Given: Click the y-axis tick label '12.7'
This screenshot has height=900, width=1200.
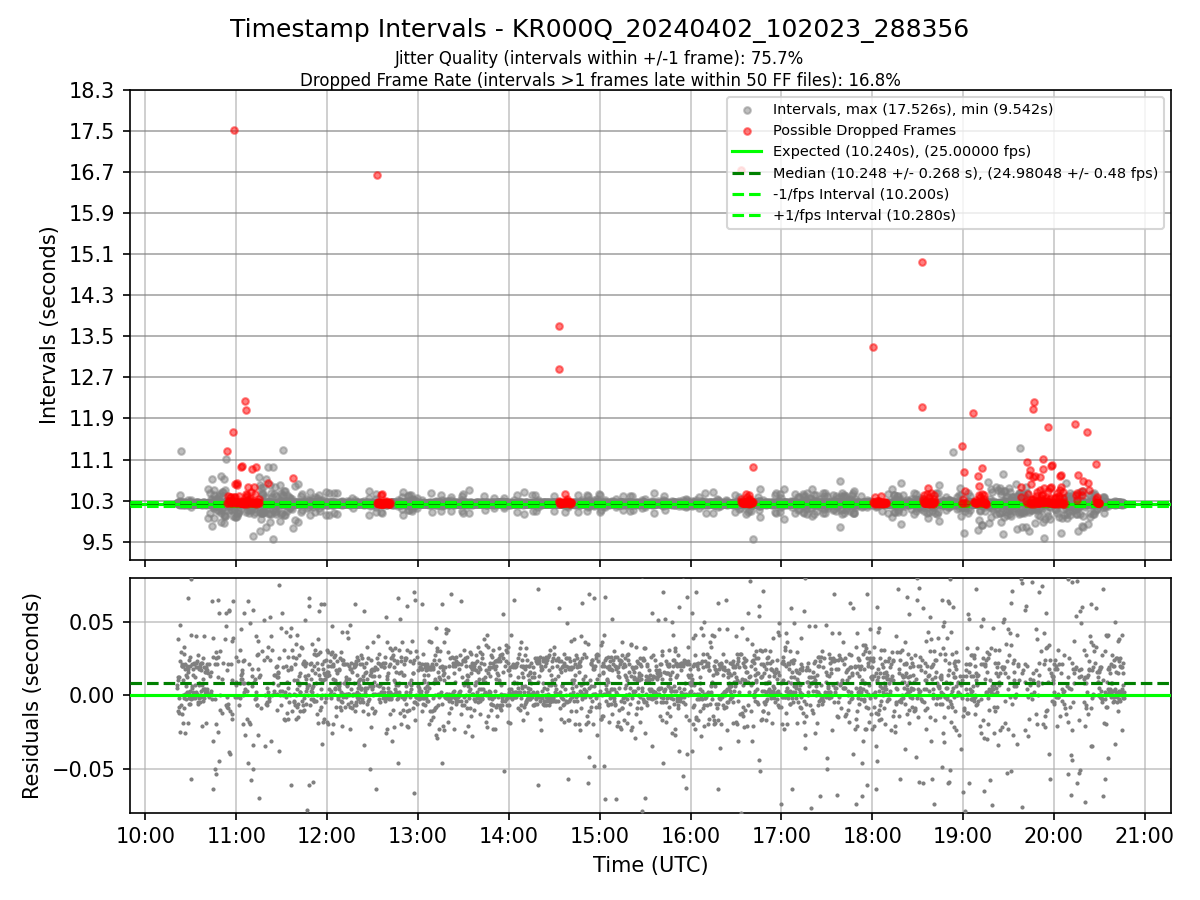Looking at the screenshot, I should pos(93,378).
